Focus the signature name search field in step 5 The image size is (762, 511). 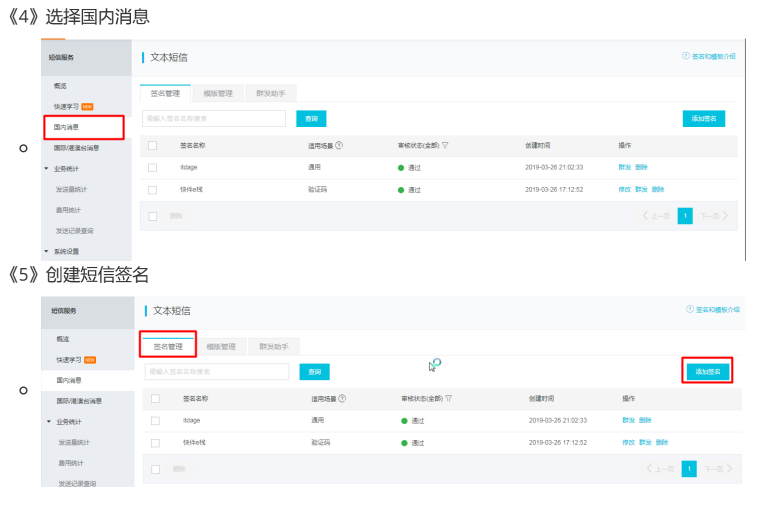pos(217,372)
